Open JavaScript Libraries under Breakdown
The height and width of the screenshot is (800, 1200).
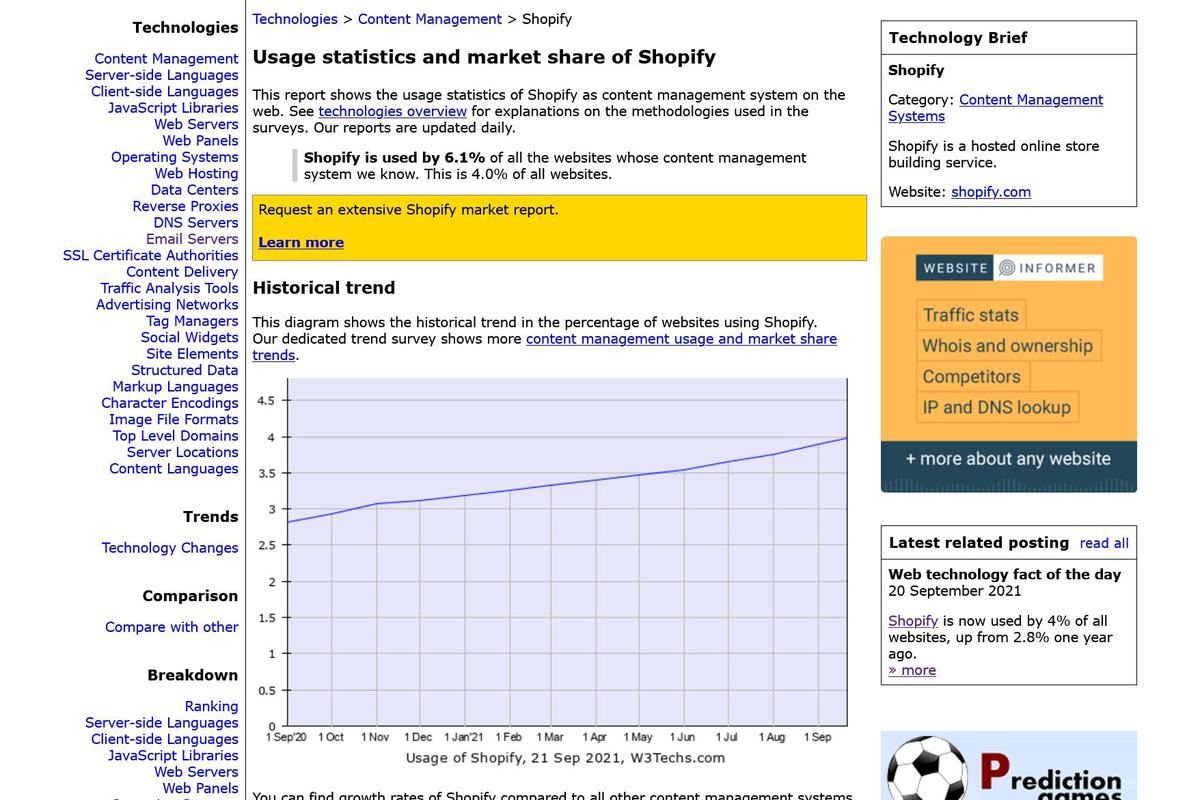click(173, 756)
